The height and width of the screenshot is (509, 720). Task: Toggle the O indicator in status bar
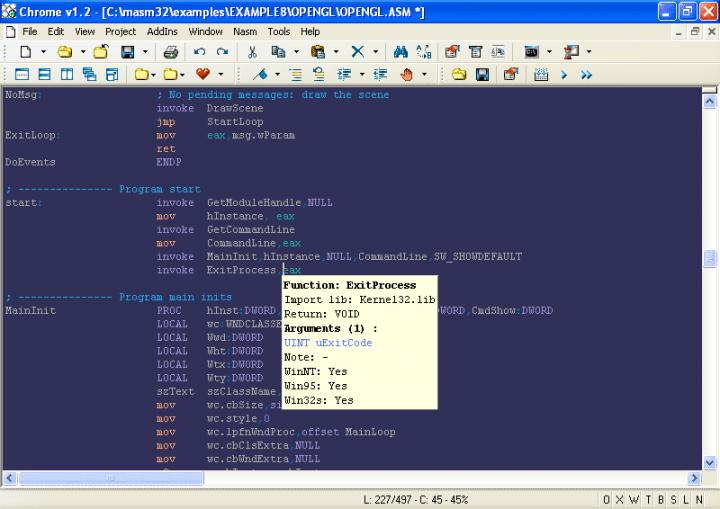[606, 499]
